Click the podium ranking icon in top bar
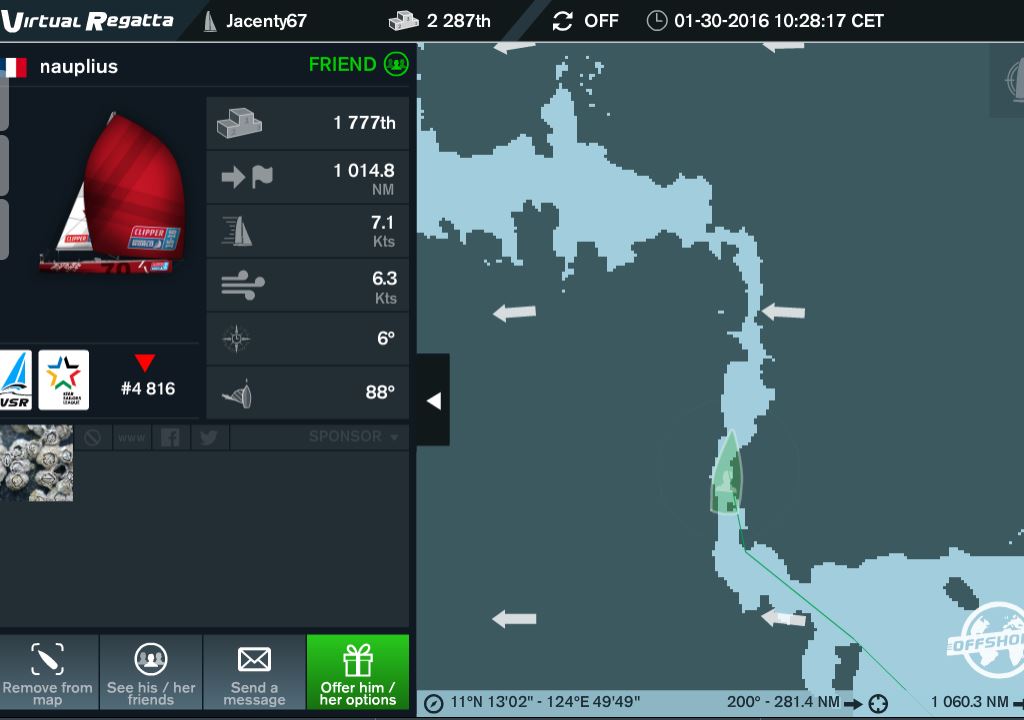This screenshot has width=1024, height=720. point(404,21)
